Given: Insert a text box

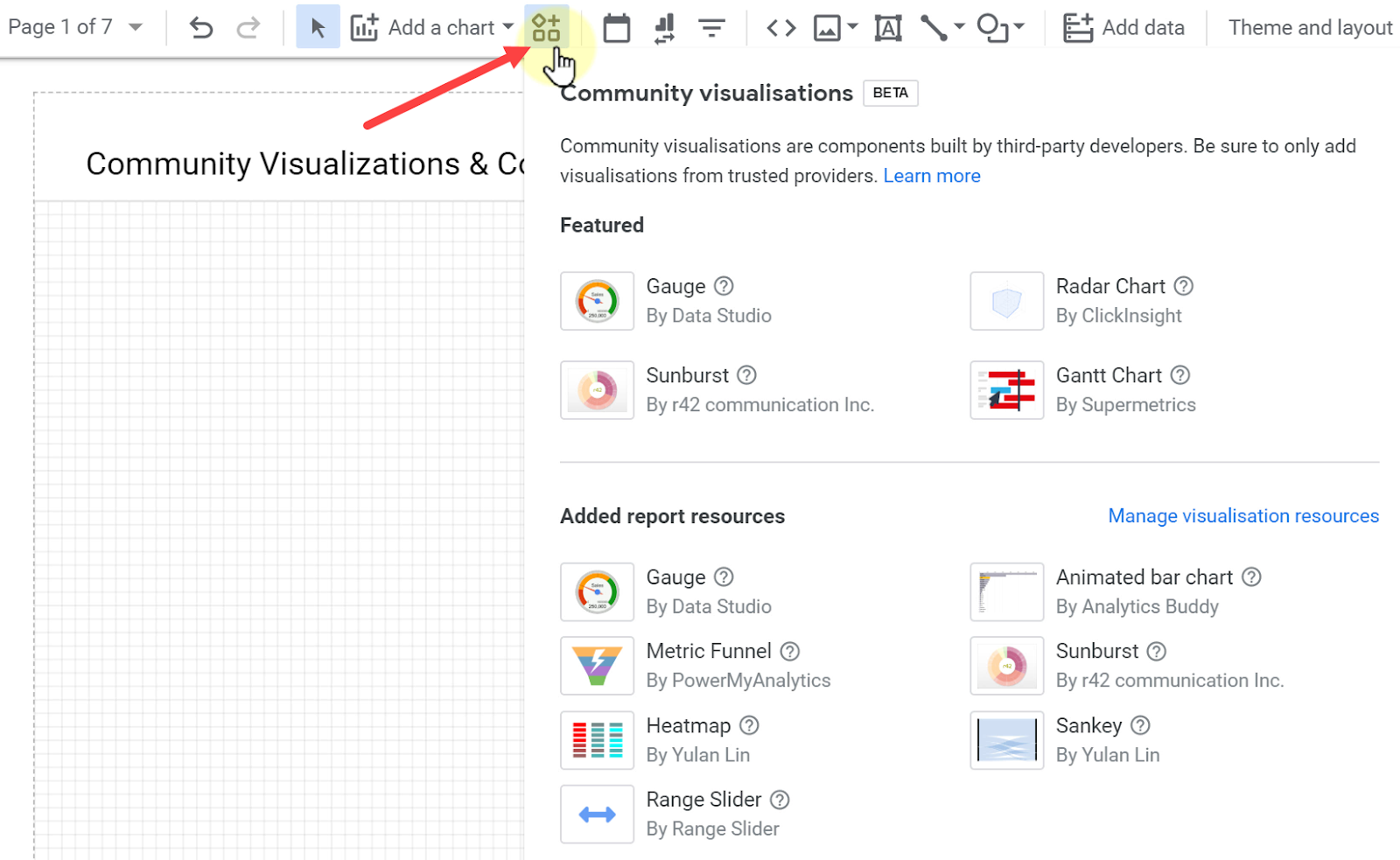Looking at the screenshot, I should tap(888, 28).
